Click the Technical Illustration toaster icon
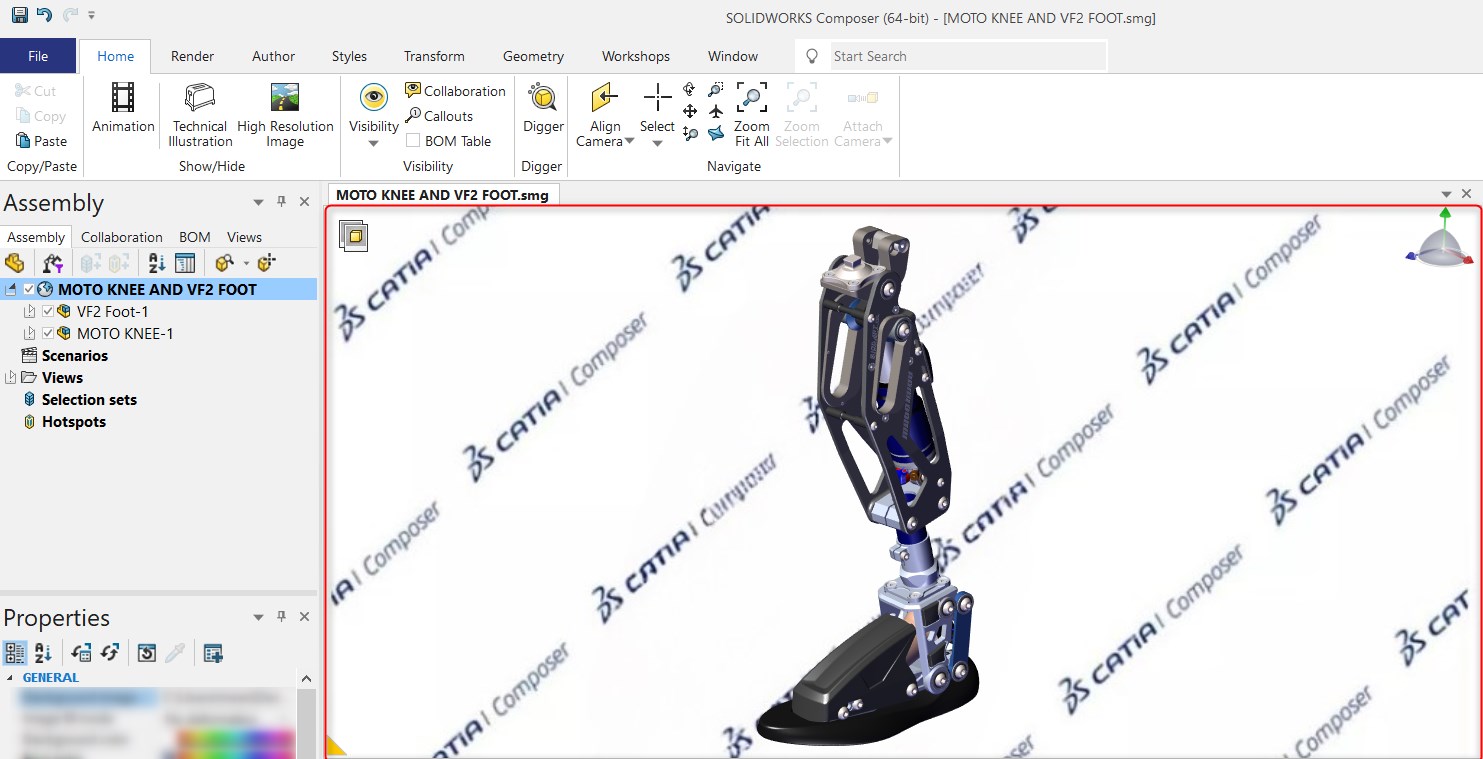 200,99
